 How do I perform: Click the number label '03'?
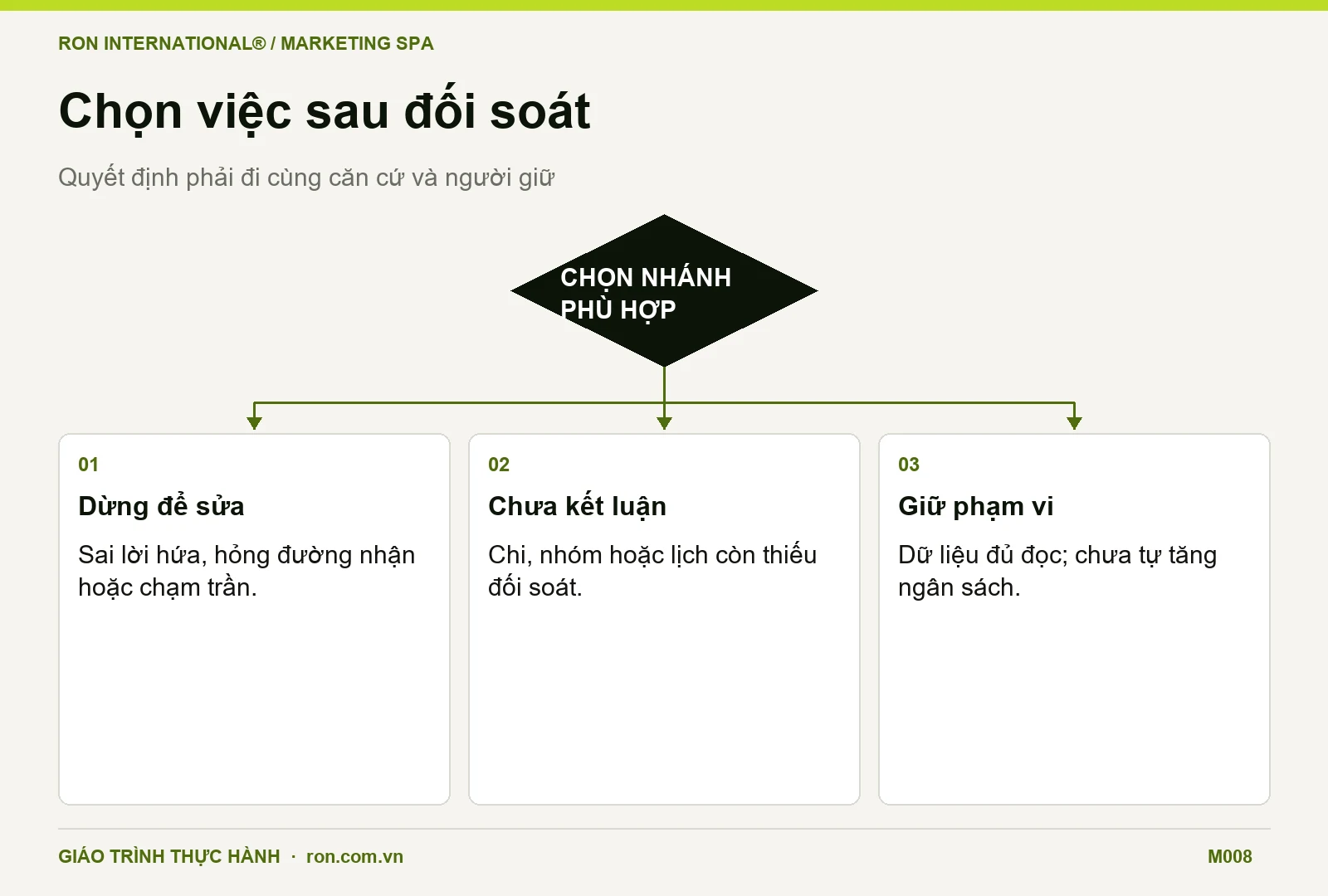click(x=909, y=465)
